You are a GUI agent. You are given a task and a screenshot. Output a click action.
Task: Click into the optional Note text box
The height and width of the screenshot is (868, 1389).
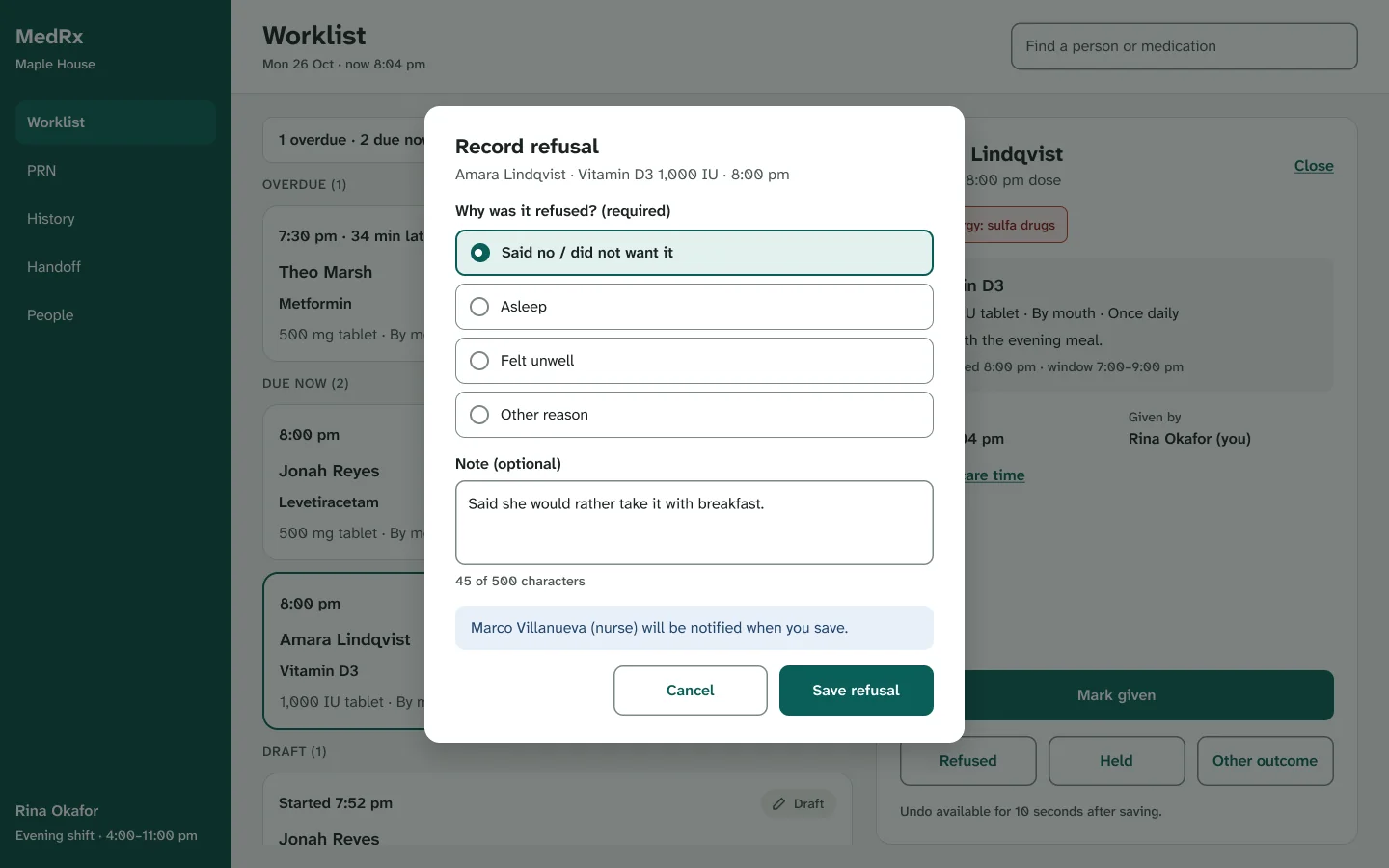(x=694, y=523)
